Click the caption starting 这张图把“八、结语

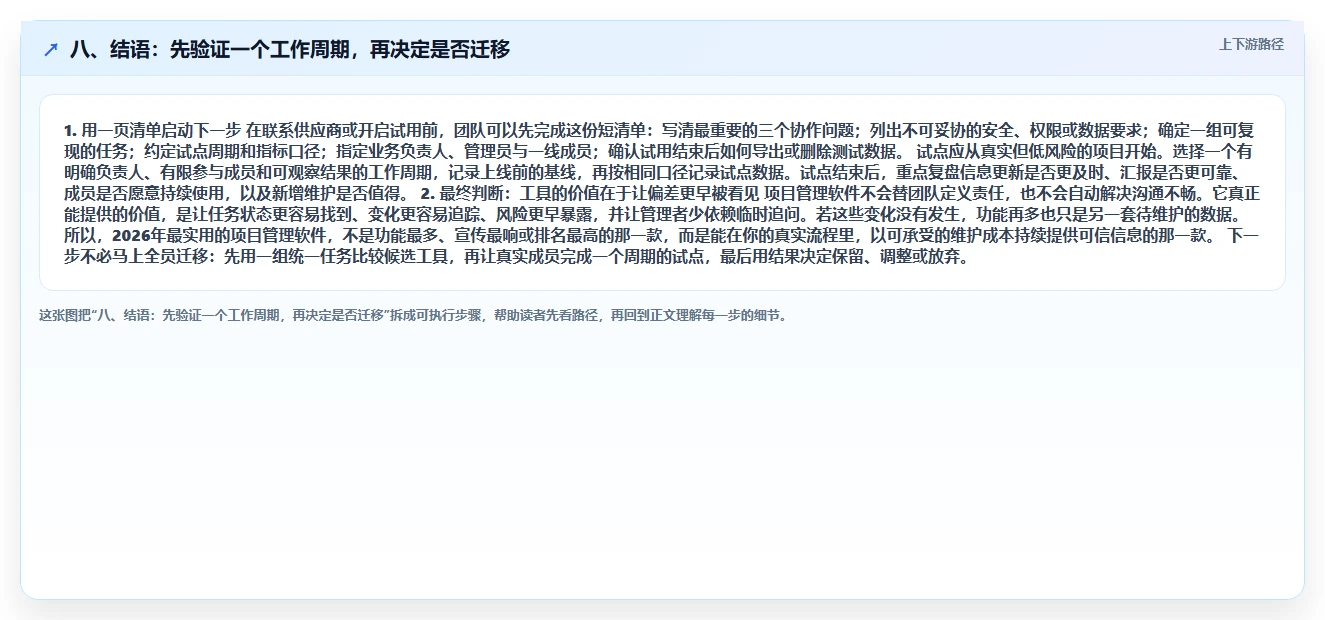pyautogui.click(x=413, y=316)
